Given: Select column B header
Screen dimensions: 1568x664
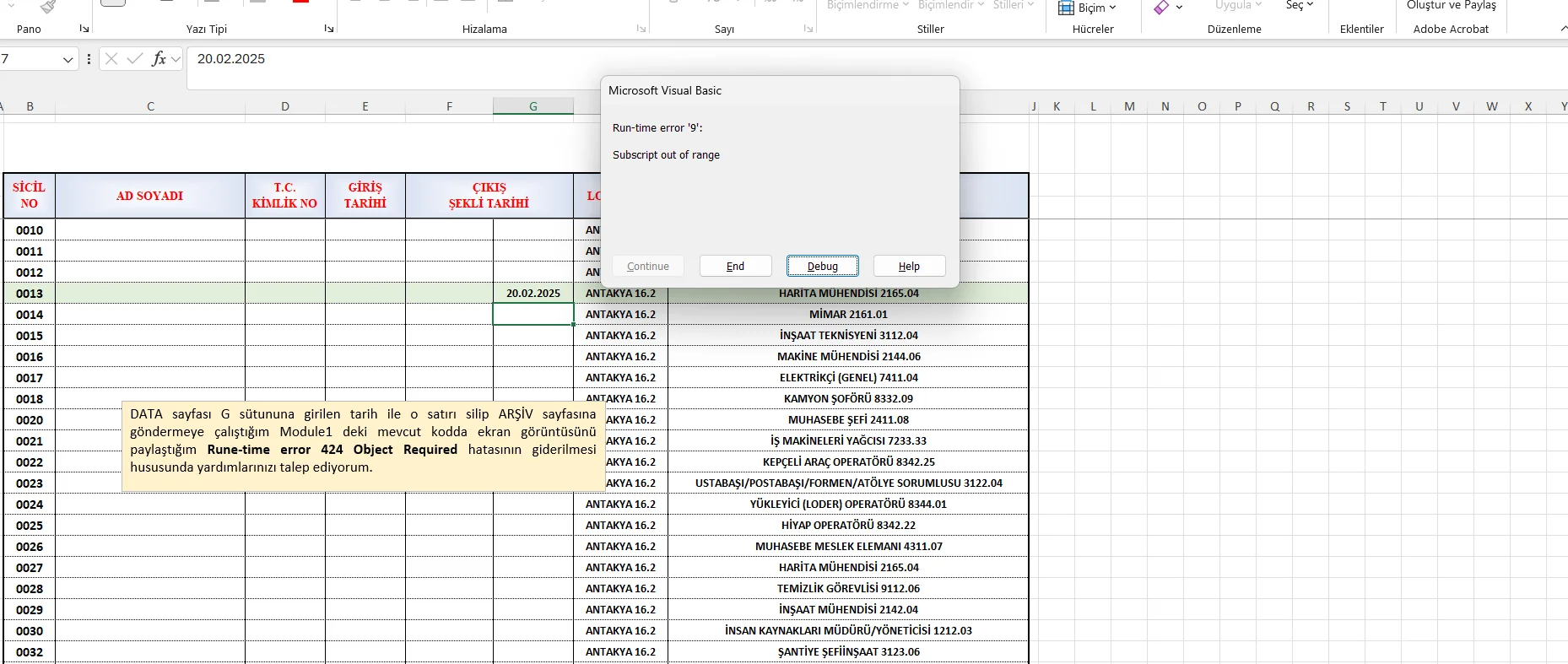Looking at the screenshot, I should pyautogui.click(x=30, y=106).
